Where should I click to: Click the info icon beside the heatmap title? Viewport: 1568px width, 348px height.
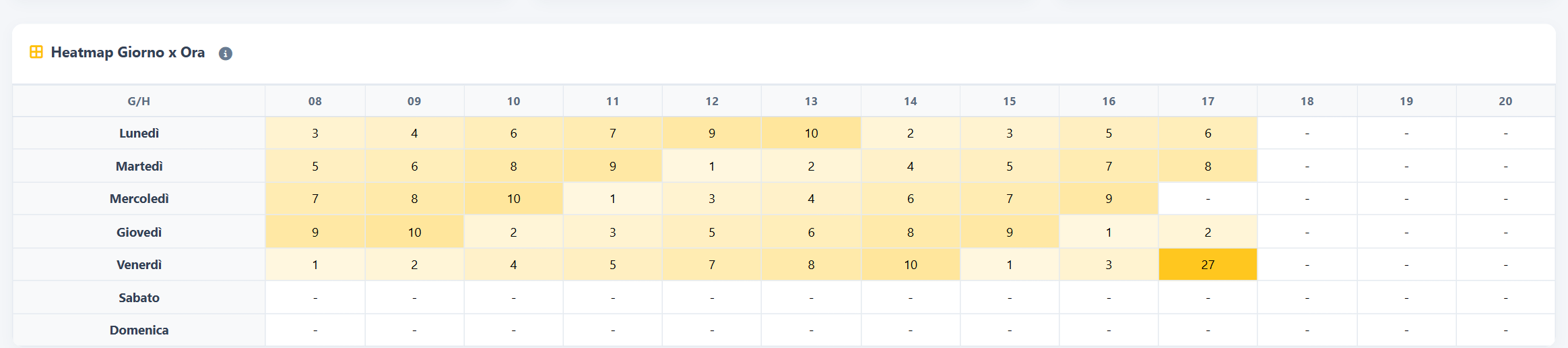(x=226, y=53)
